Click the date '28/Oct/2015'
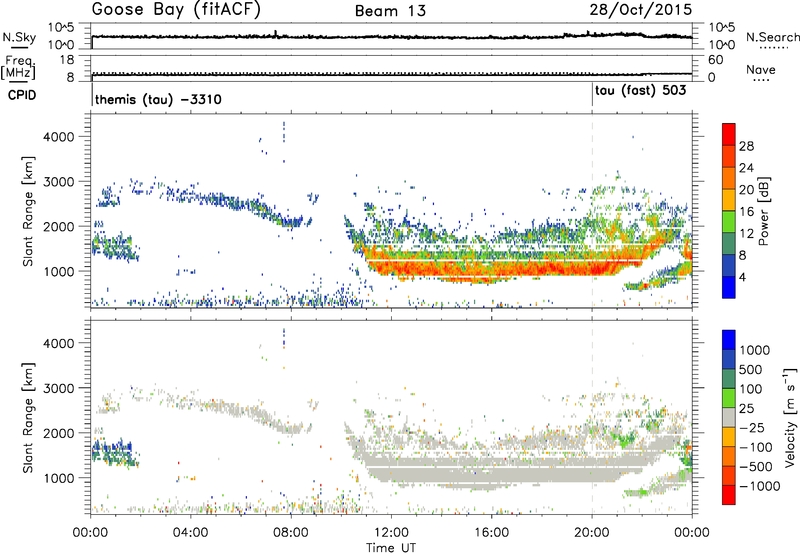The height and width of the screenshot is (554, 800). [x=641, y=10]
